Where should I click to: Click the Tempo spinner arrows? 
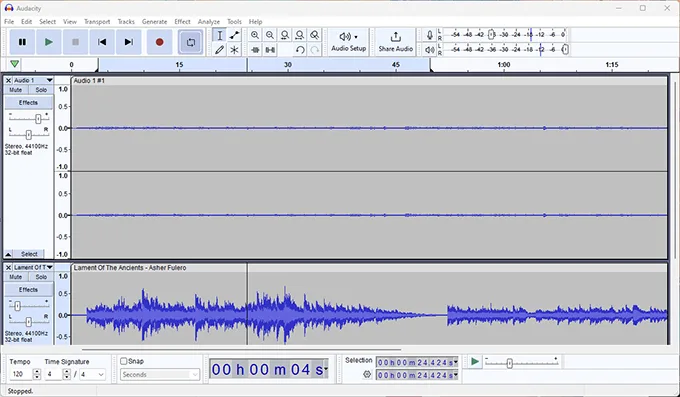[x=37, y=374]
